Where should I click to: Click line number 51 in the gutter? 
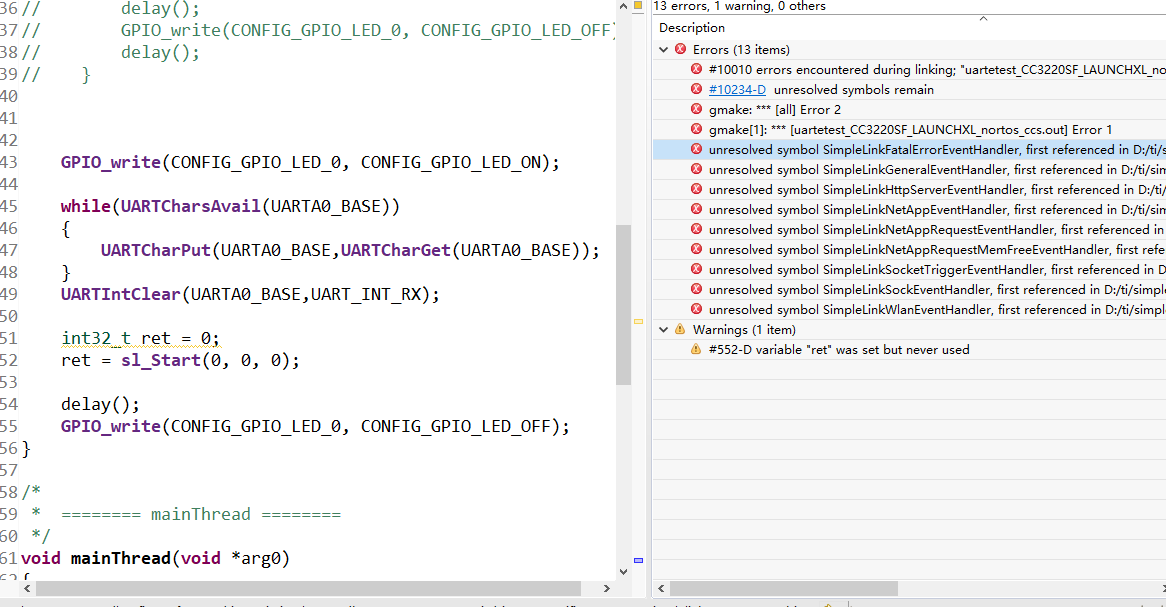click(x=8, y=339)
